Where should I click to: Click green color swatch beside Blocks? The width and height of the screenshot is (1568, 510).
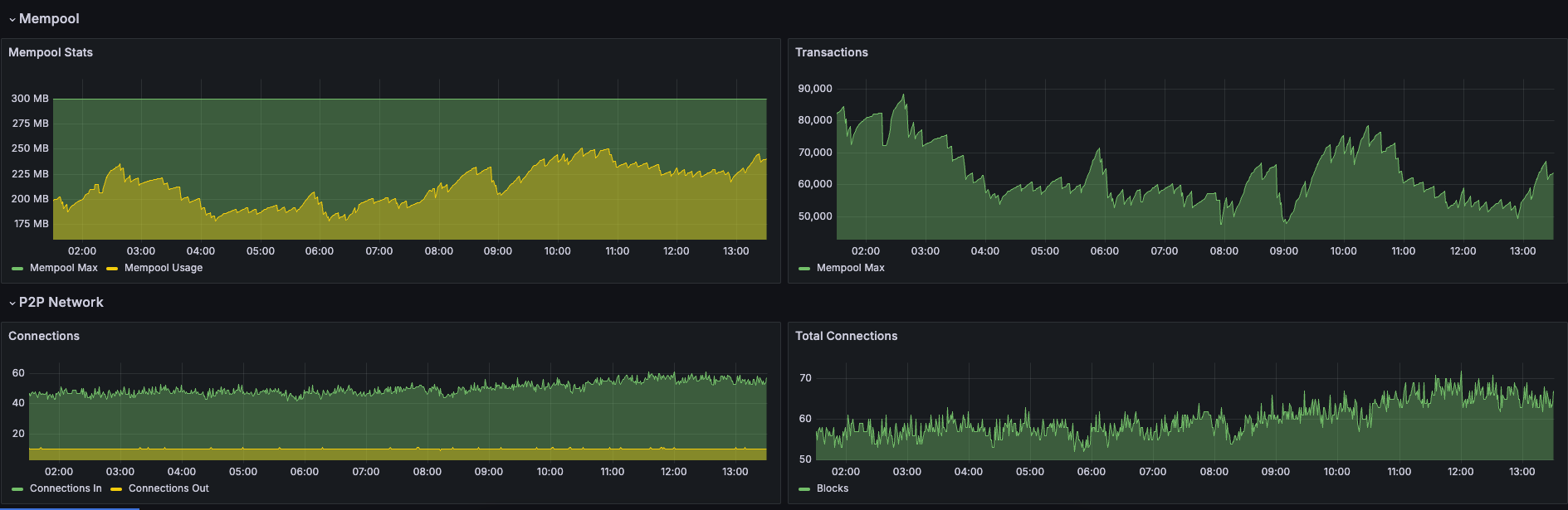pos(804,489)
